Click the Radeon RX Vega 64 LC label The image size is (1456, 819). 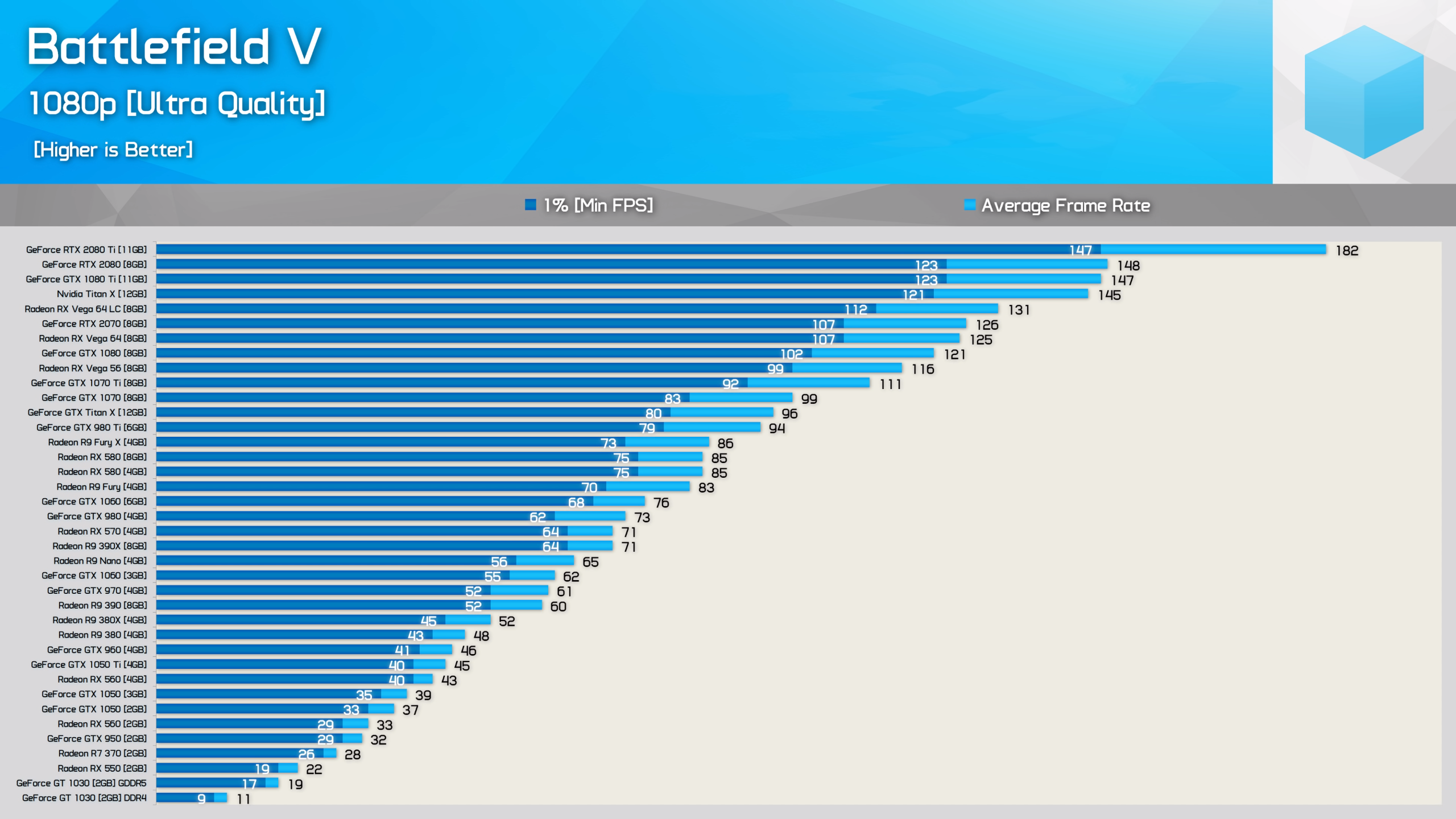[85, 309]
